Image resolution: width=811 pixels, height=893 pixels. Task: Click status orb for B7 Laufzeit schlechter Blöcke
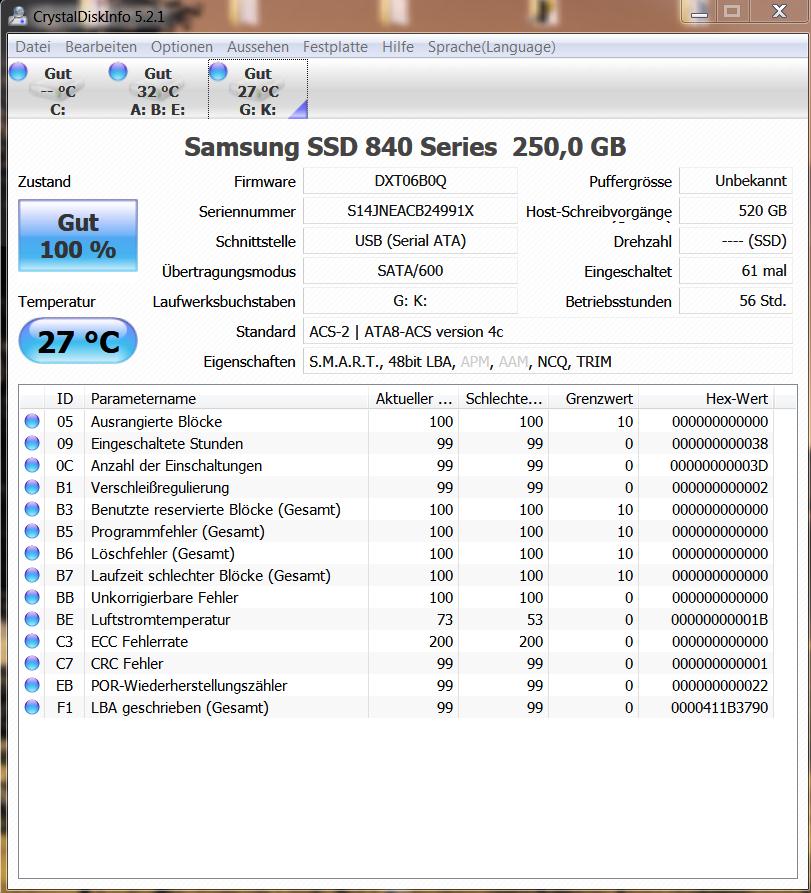pos(32,575)
